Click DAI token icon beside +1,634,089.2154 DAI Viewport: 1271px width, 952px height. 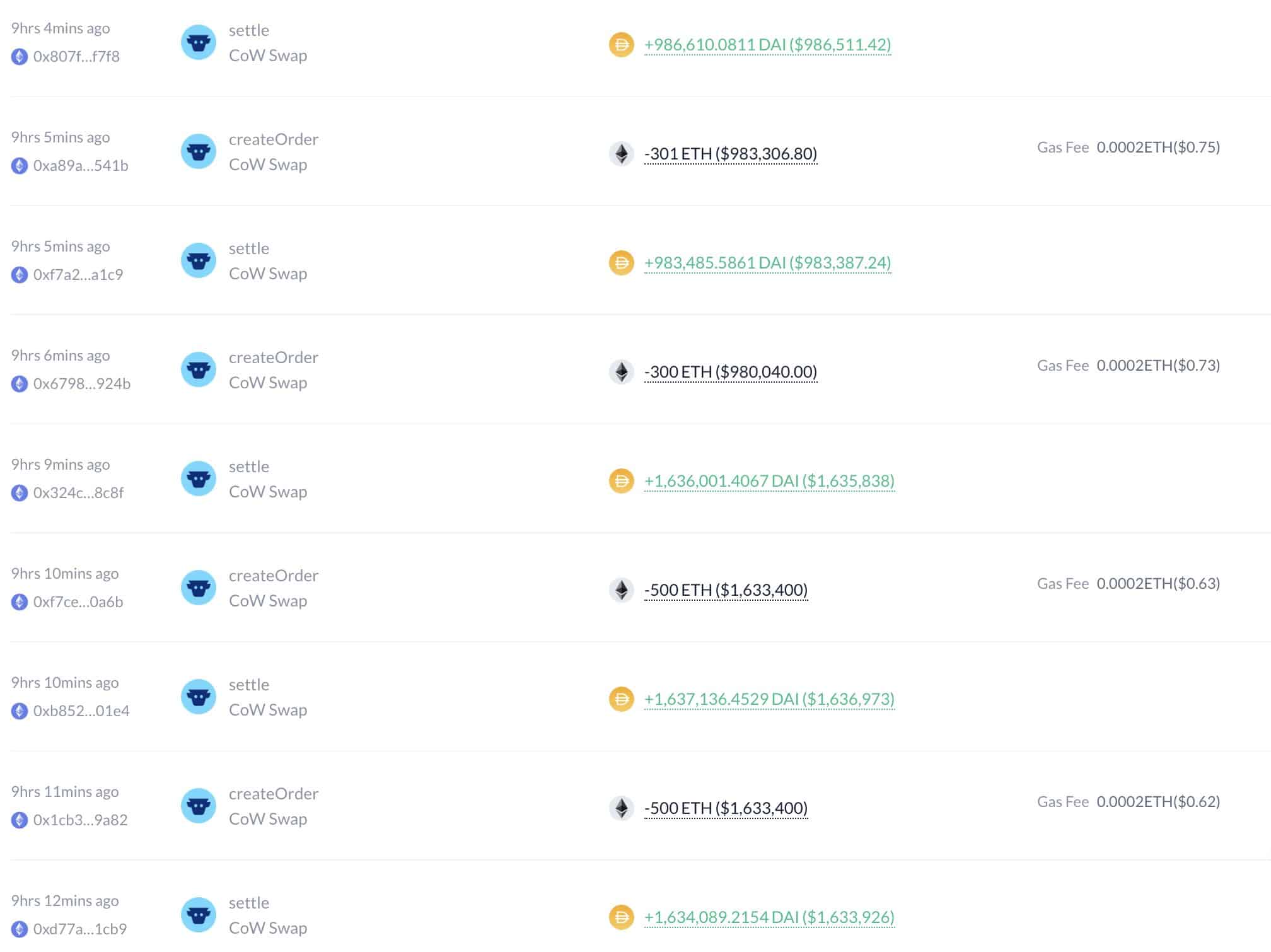[621, 917]
